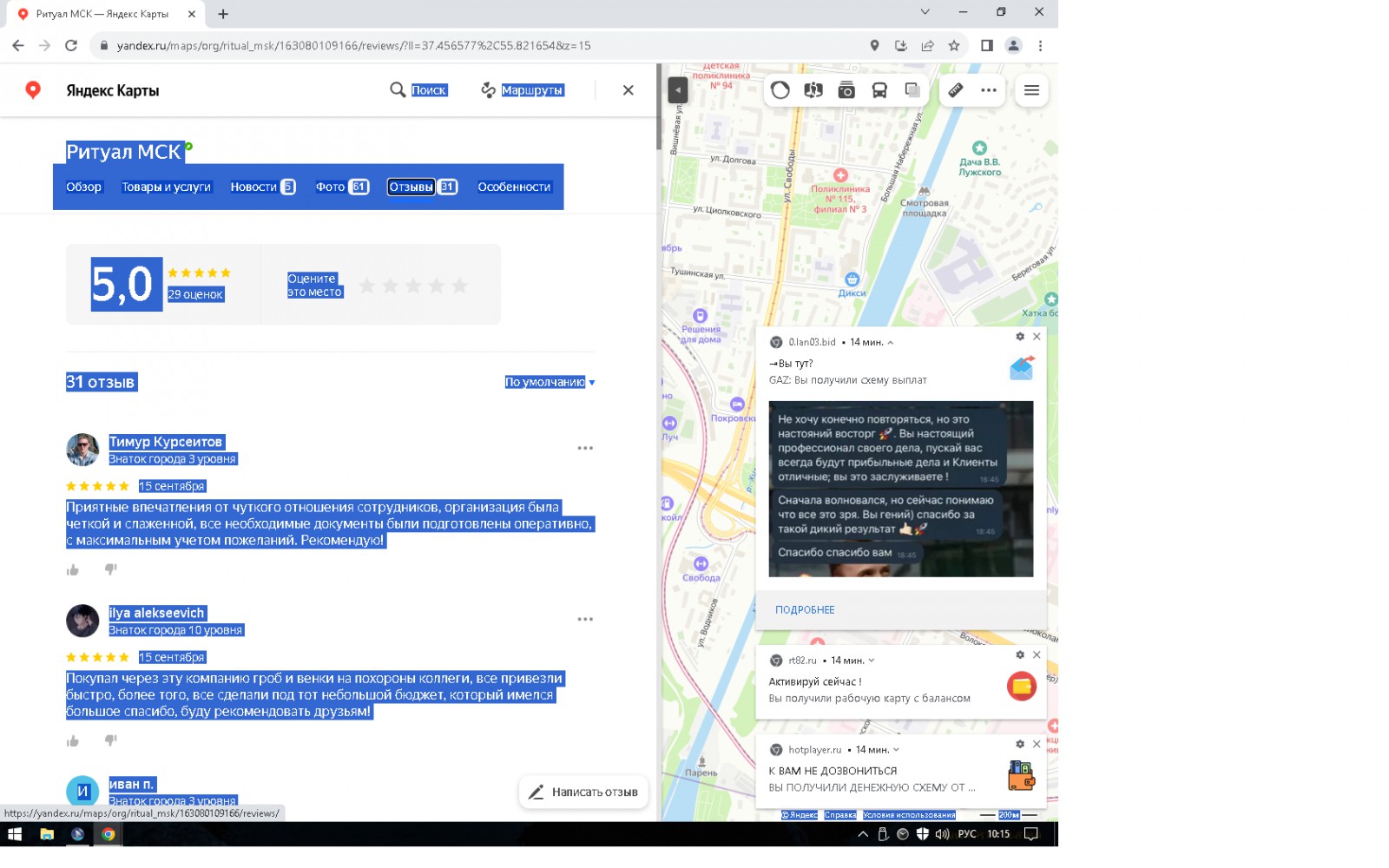Screen dimensions: 1389x868
Task: Open settings for the rt82.ru notification
Action: (x=1020, y=655)
